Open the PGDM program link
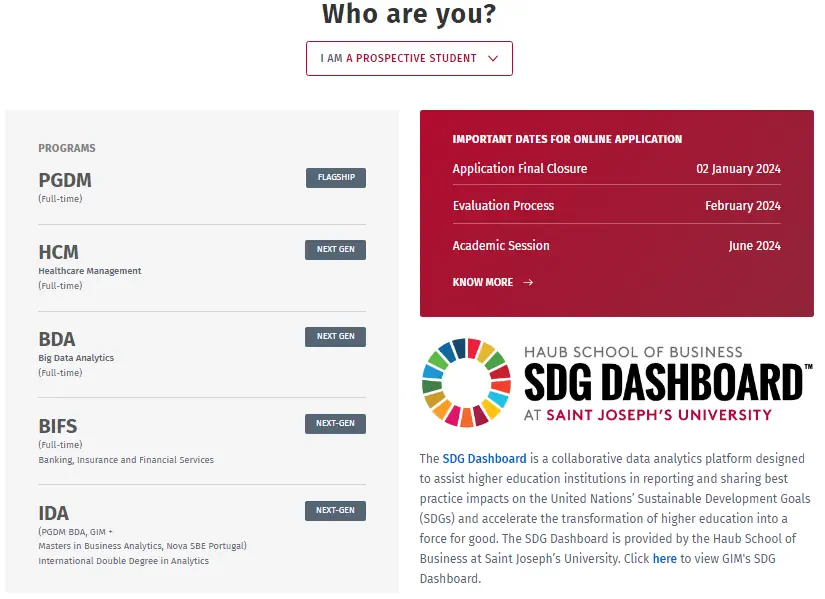Screen dimensions: 825x599 pyautogui.click(x=65, y=181)
